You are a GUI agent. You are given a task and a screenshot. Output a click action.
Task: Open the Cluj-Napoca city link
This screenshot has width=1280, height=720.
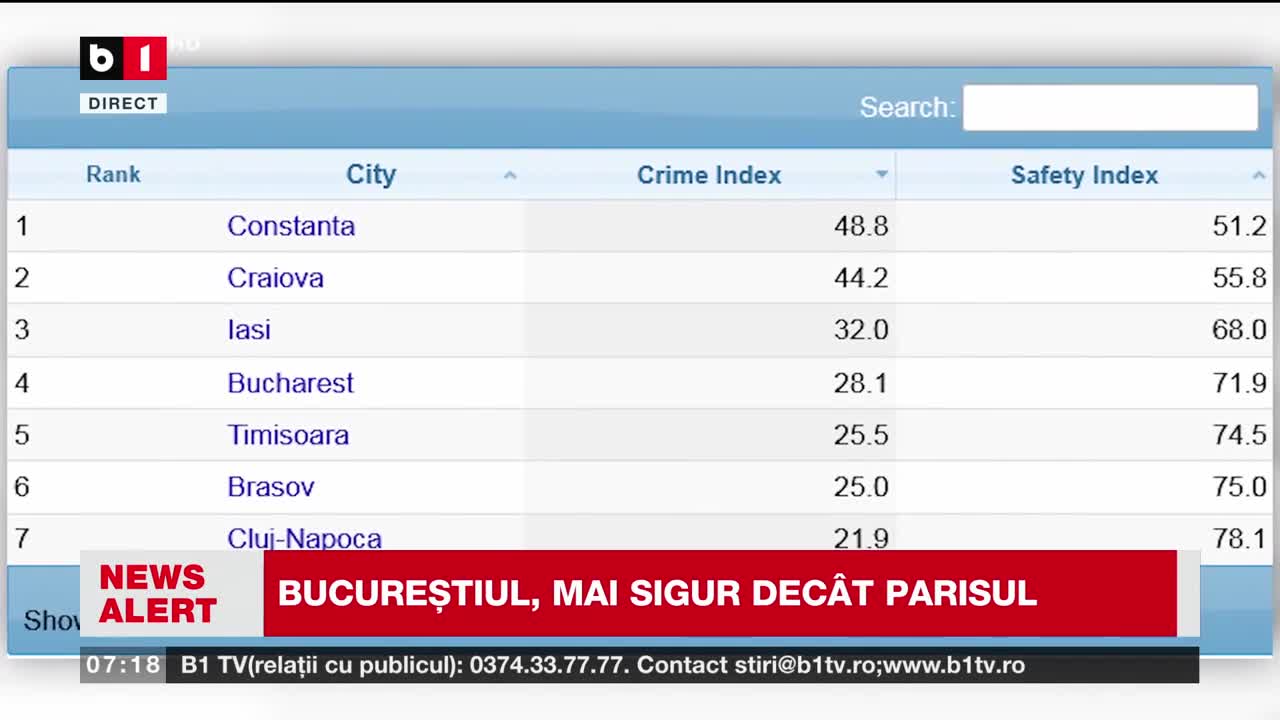click(x=305, y=538)
